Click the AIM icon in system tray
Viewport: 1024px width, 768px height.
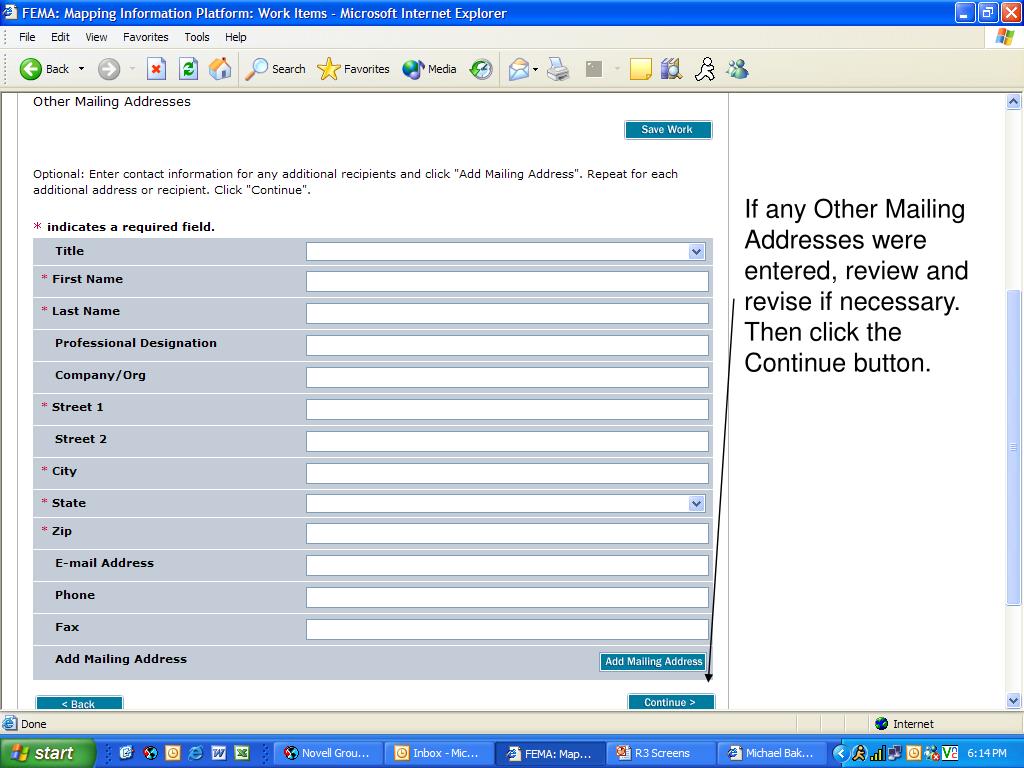(859, 753)
